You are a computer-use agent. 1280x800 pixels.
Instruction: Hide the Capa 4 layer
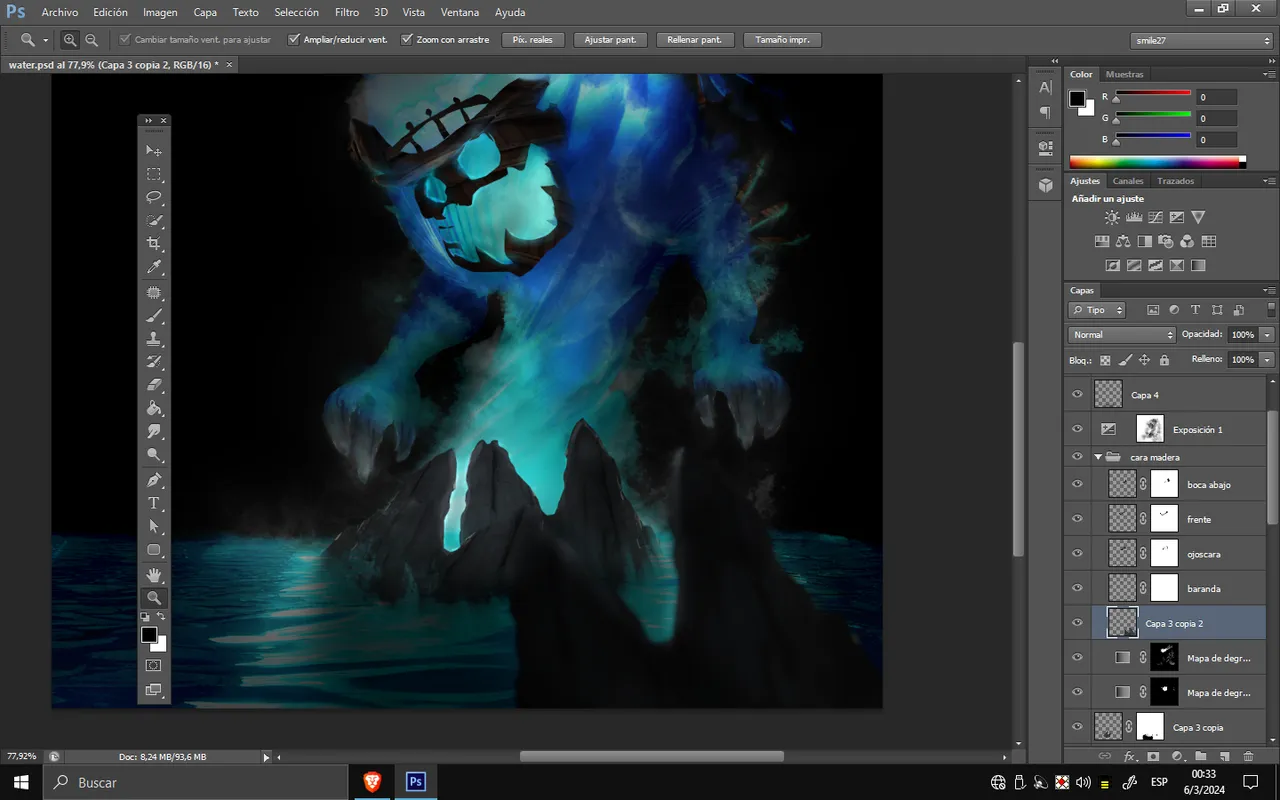pos(1077,395)
